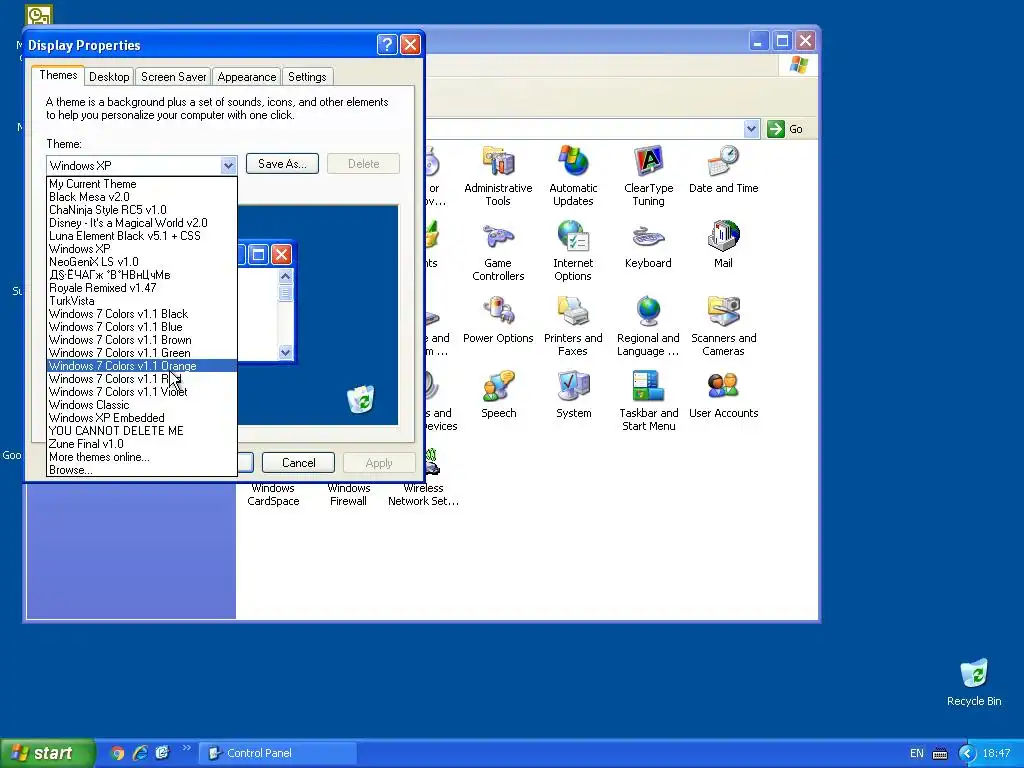The image size is (1024, 768).
Task: Launch Internet Explorer from quick launch
Action: (x=140, y=753)
